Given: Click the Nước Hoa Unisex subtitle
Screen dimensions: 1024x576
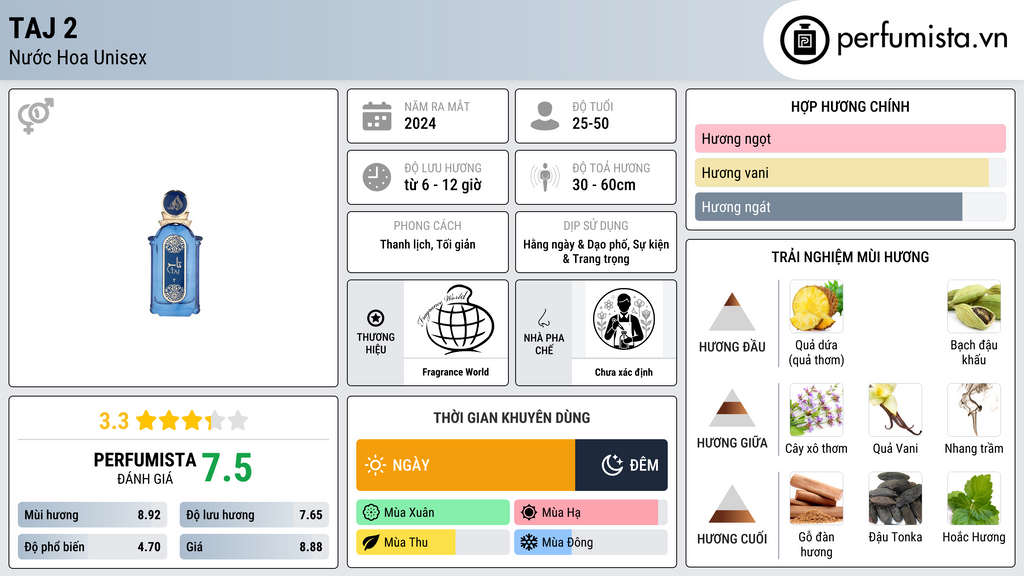Looking at the screenshot, I should pyautogui.click(x=78, y=57).
